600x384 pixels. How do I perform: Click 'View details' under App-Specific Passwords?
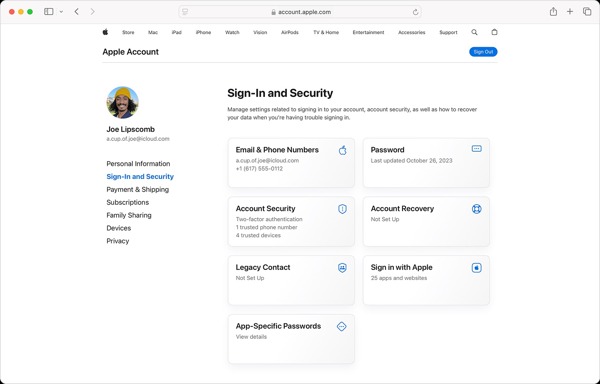coord(251,337)
